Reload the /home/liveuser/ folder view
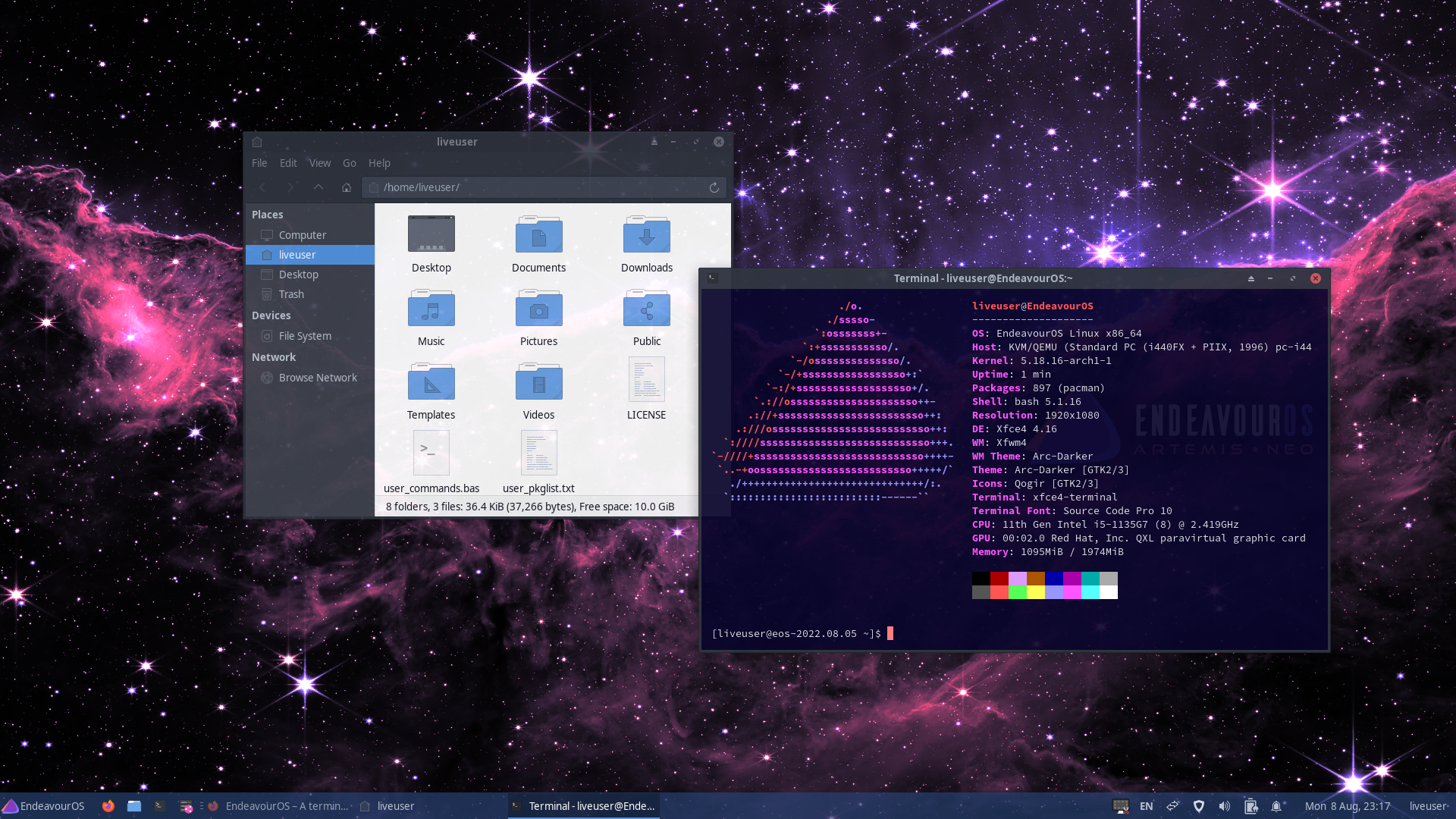This screenshot has height=819, width=1456. (714, 187)
